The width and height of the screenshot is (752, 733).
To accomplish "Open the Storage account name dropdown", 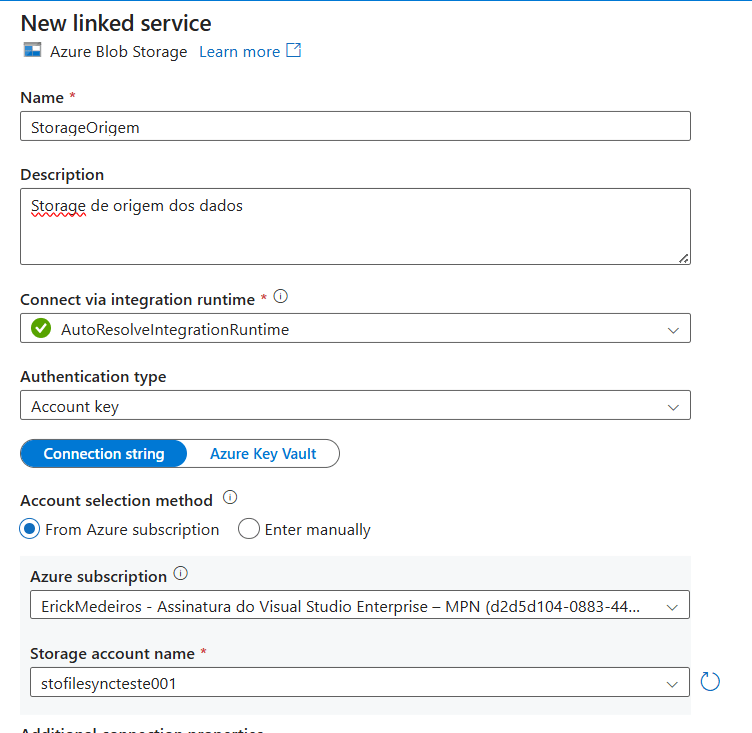I will 672,683.
